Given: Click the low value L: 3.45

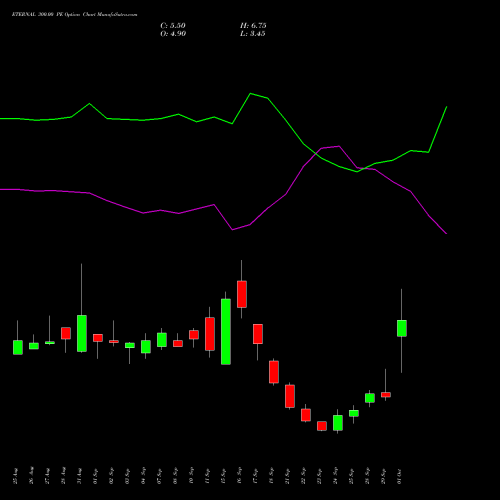Looking at the screenshot, I should click(253, 34).
